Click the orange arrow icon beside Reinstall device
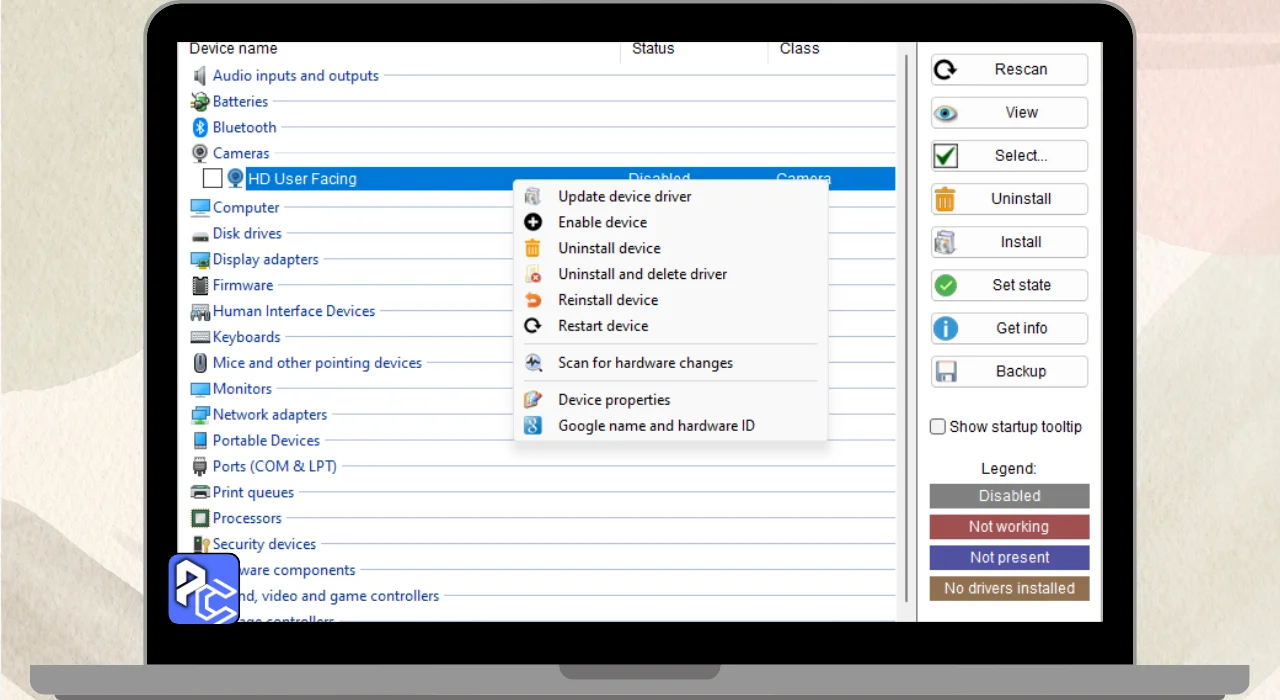1280x700 pixels. pyautogui.click(x=533, y=300)
